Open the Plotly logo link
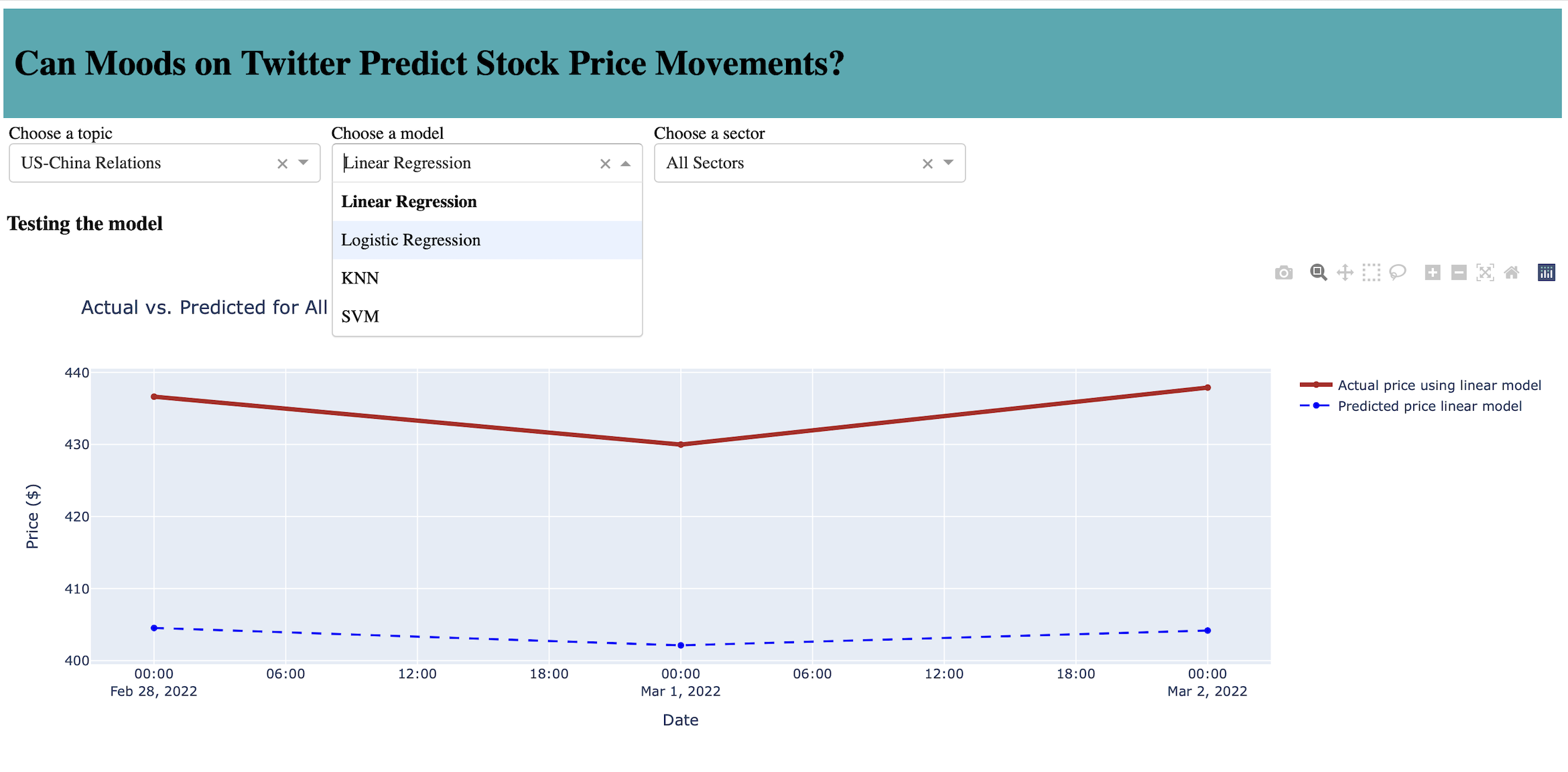The width and height of the screenshot is (1568, 772). click(1546, 273)
